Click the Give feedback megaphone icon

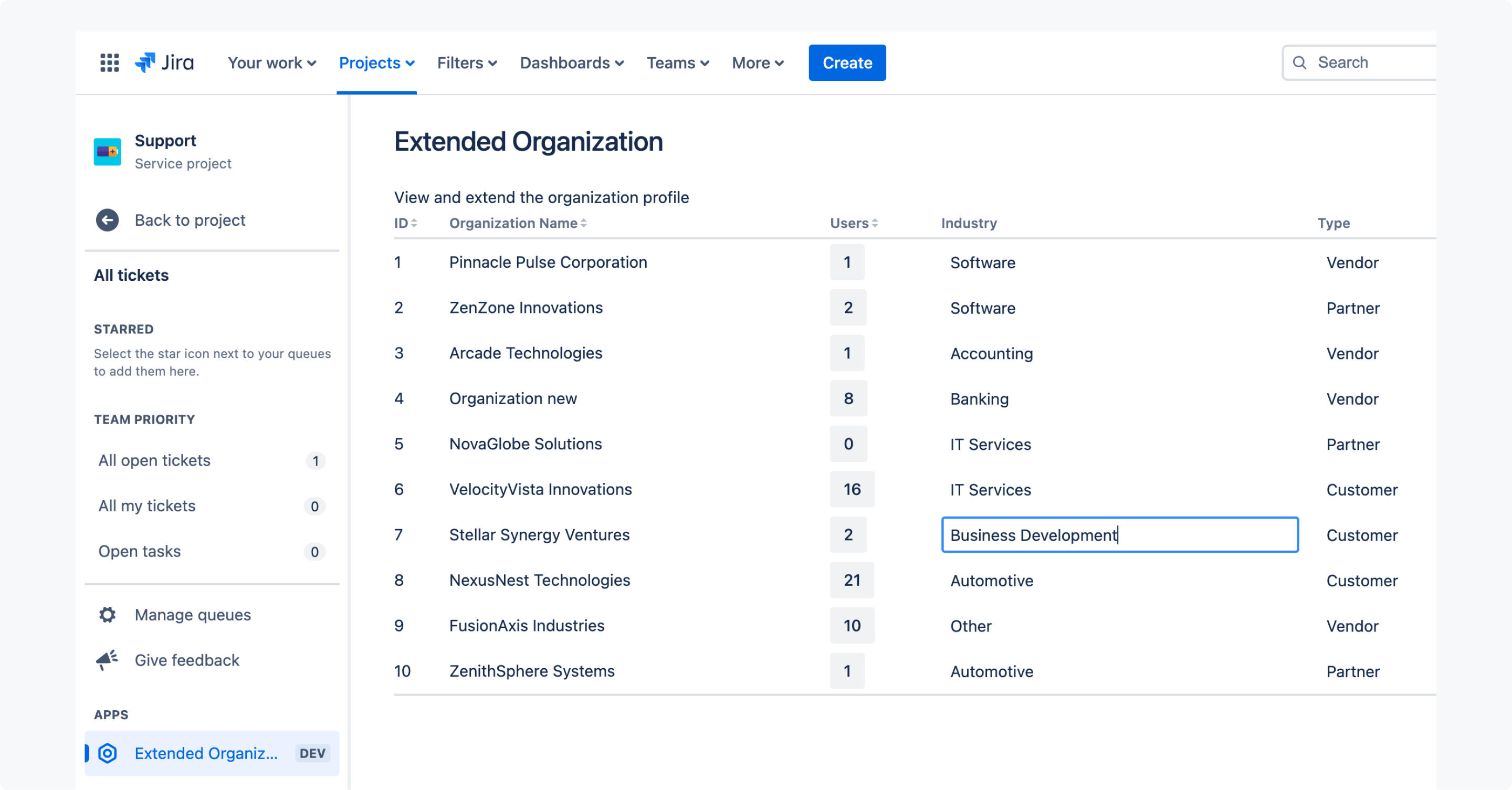108,660
